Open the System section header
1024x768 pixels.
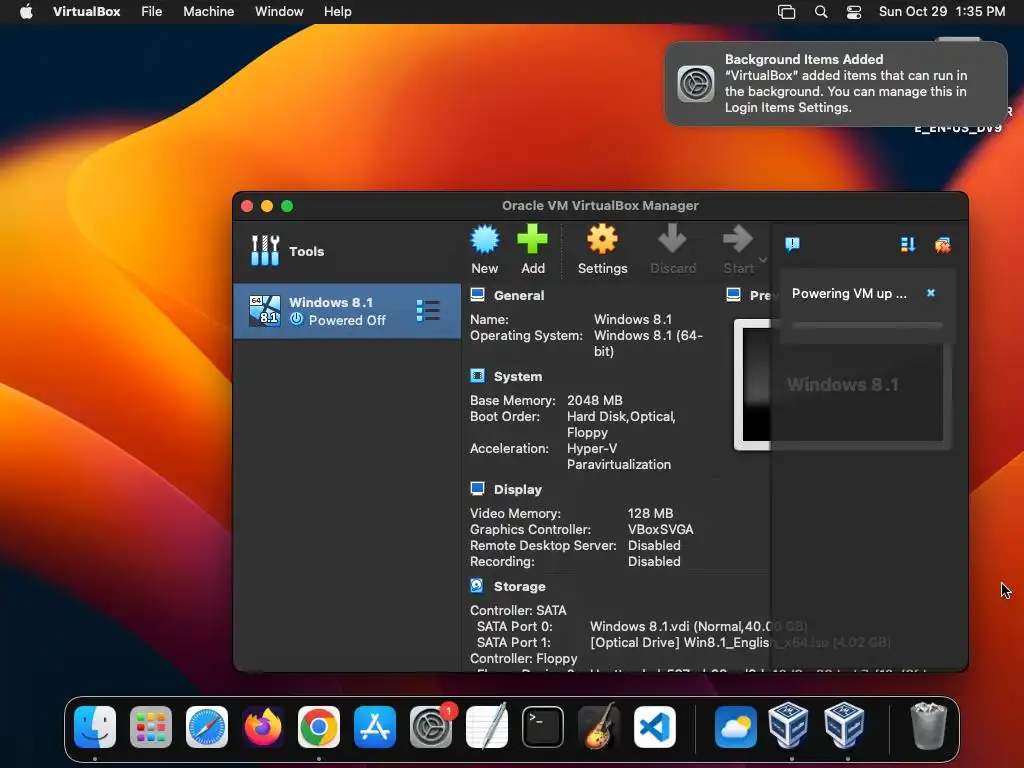coord(518,377)
